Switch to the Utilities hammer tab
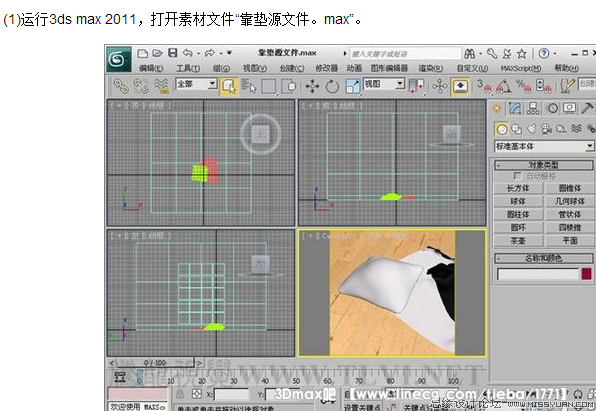This screenshot has height=411, width=596. pyautogui.click(x=587, y=108)
